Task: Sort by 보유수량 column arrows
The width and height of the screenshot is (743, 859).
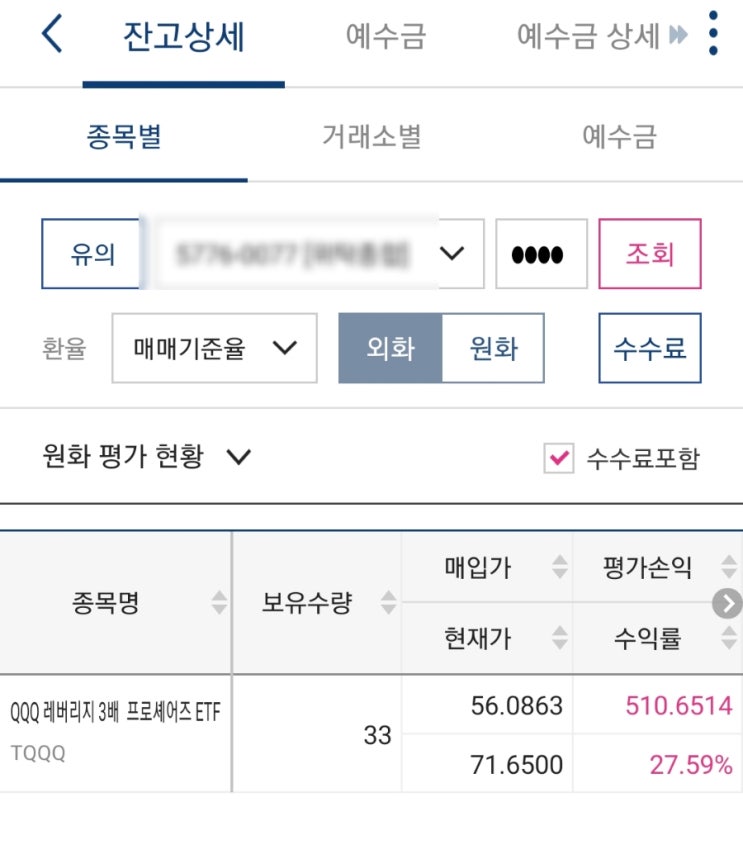Action: click(388, 603)
